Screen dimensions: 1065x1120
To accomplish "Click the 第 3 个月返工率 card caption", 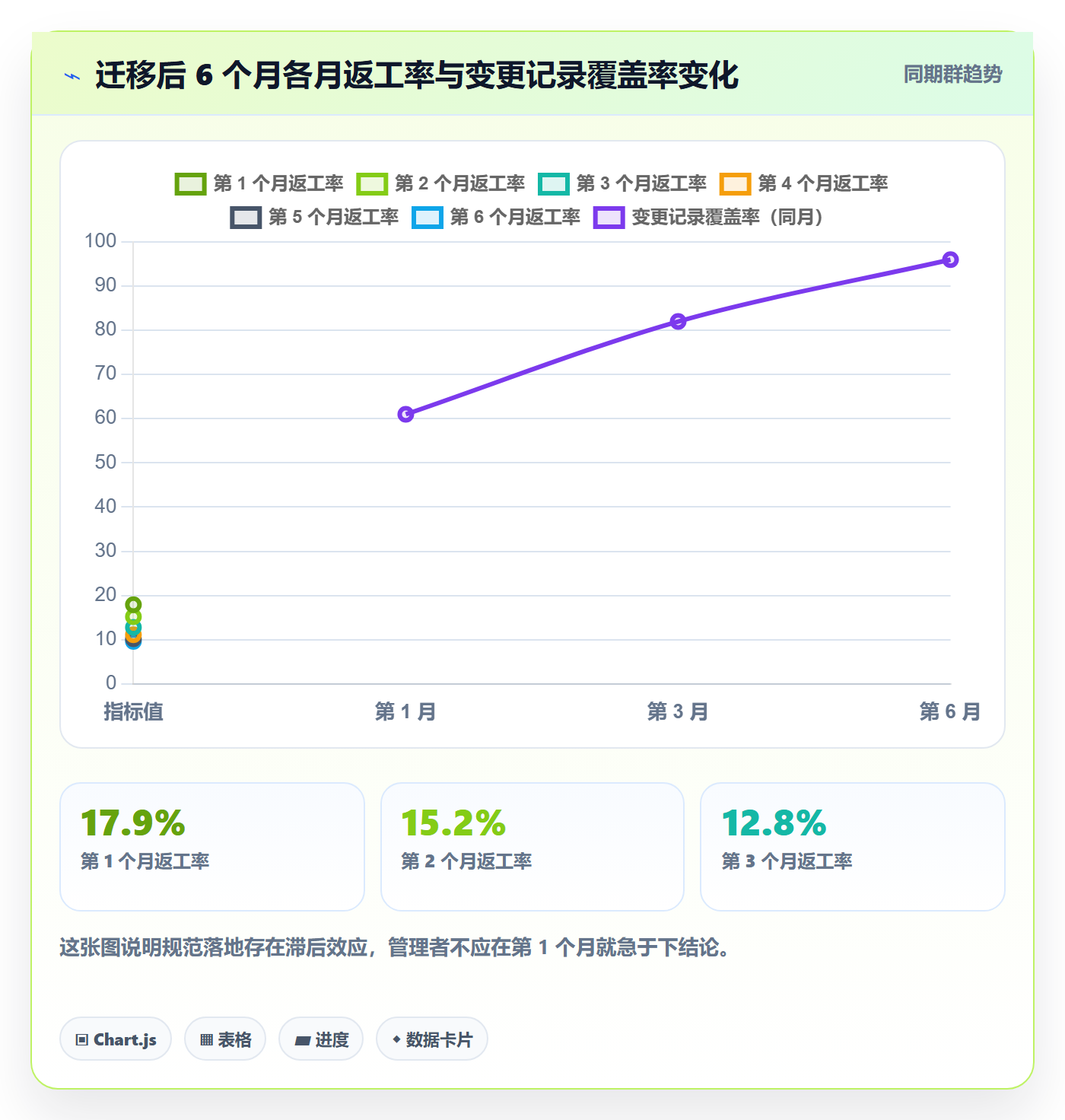I will (787, 861).
